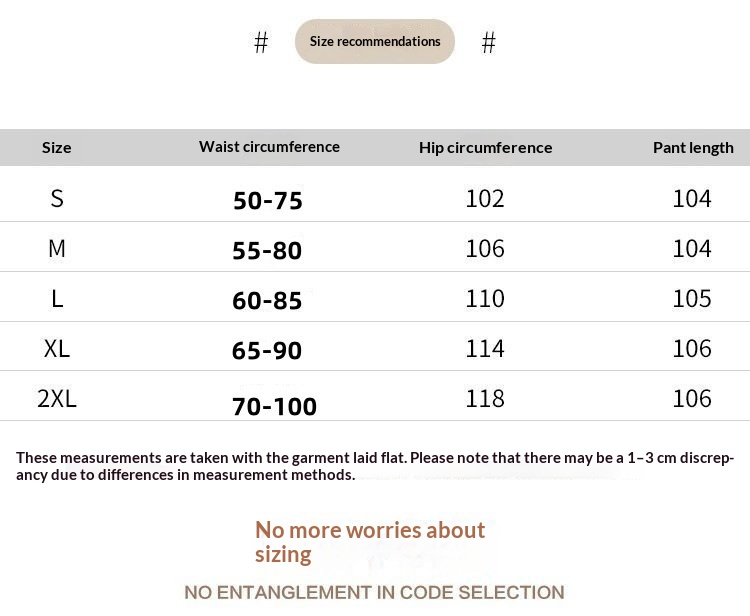Choose the XL size row label

point(57,348)
